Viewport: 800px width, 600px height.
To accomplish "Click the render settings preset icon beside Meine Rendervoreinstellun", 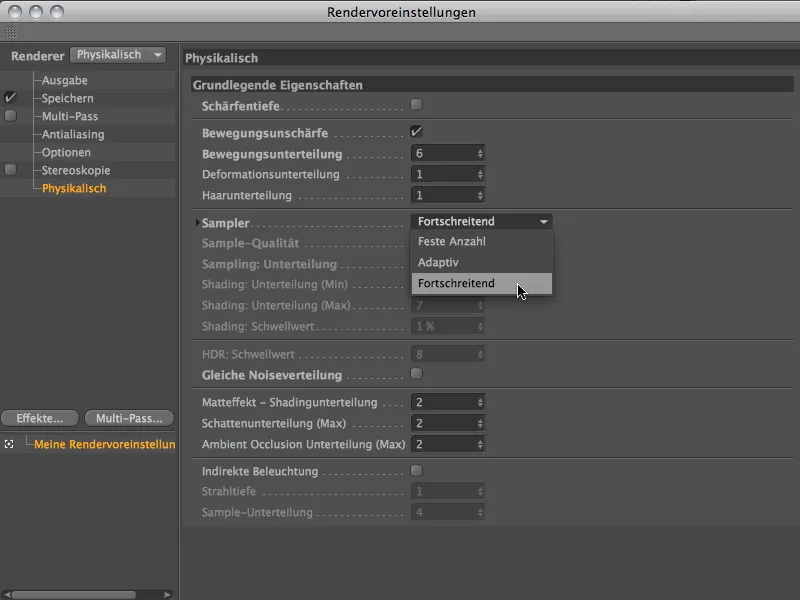I will 9,444.
